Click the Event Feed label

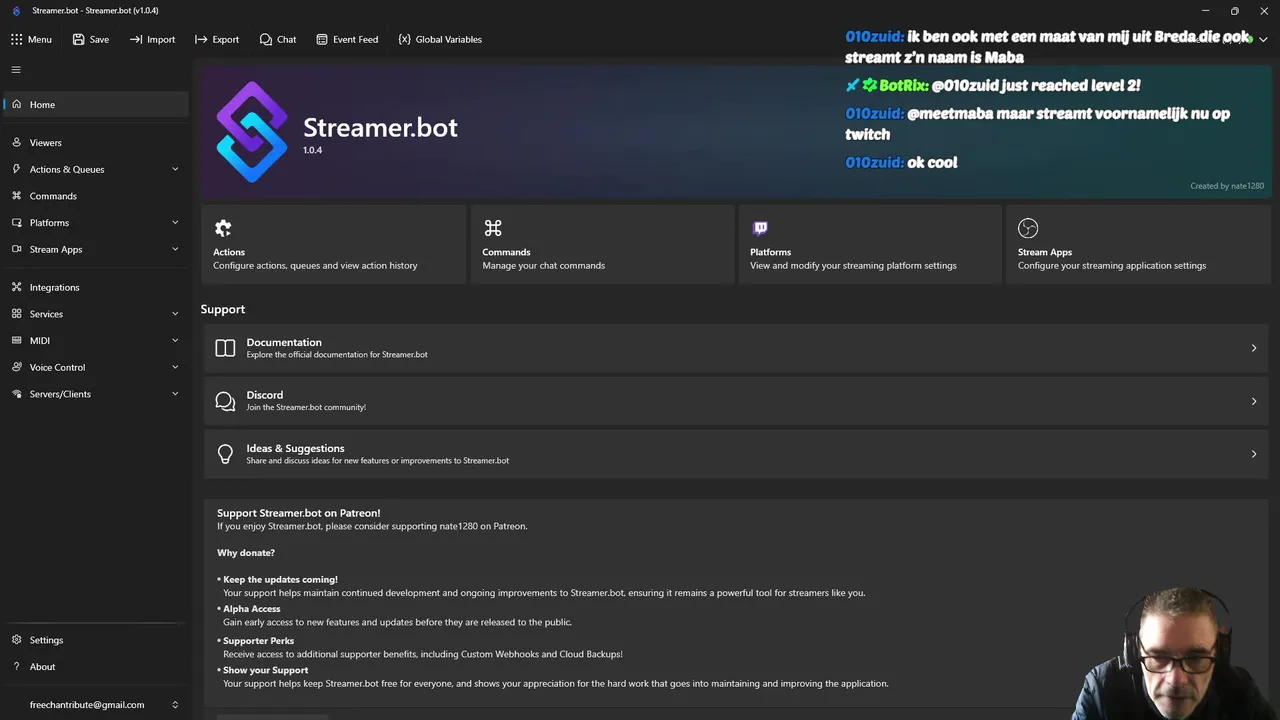[355, 39]
